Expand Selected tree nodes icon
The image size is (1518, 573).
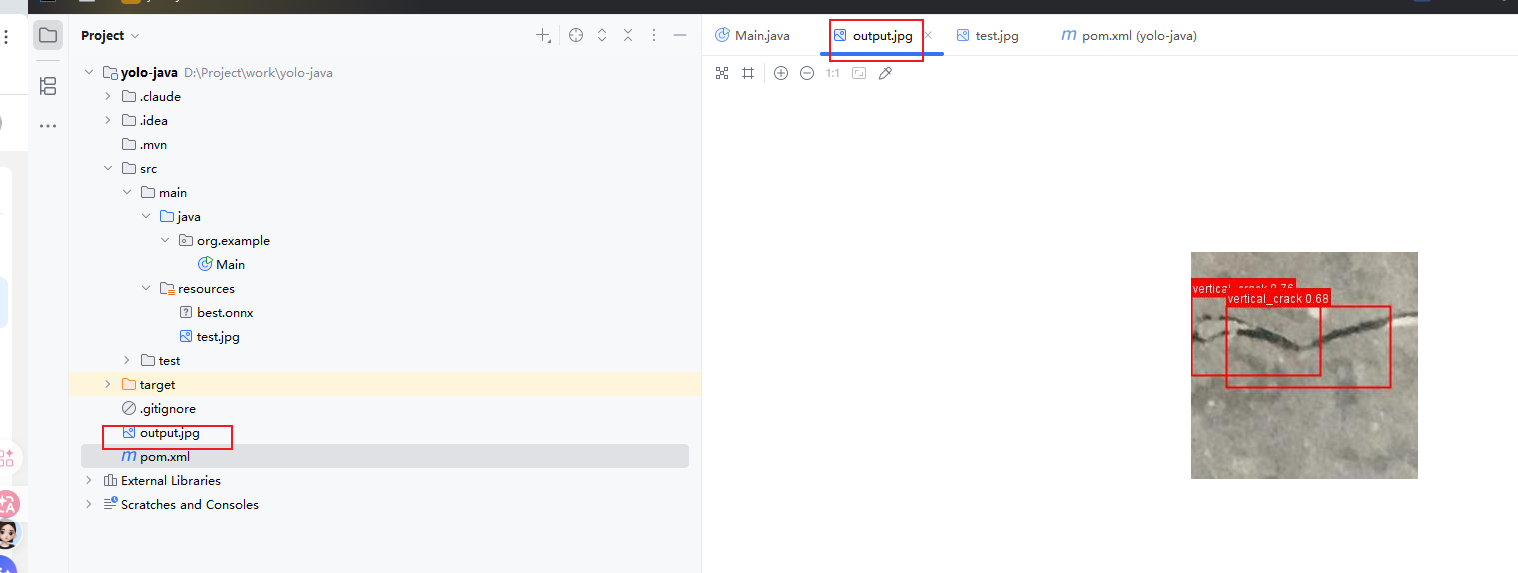coord(602,35)
